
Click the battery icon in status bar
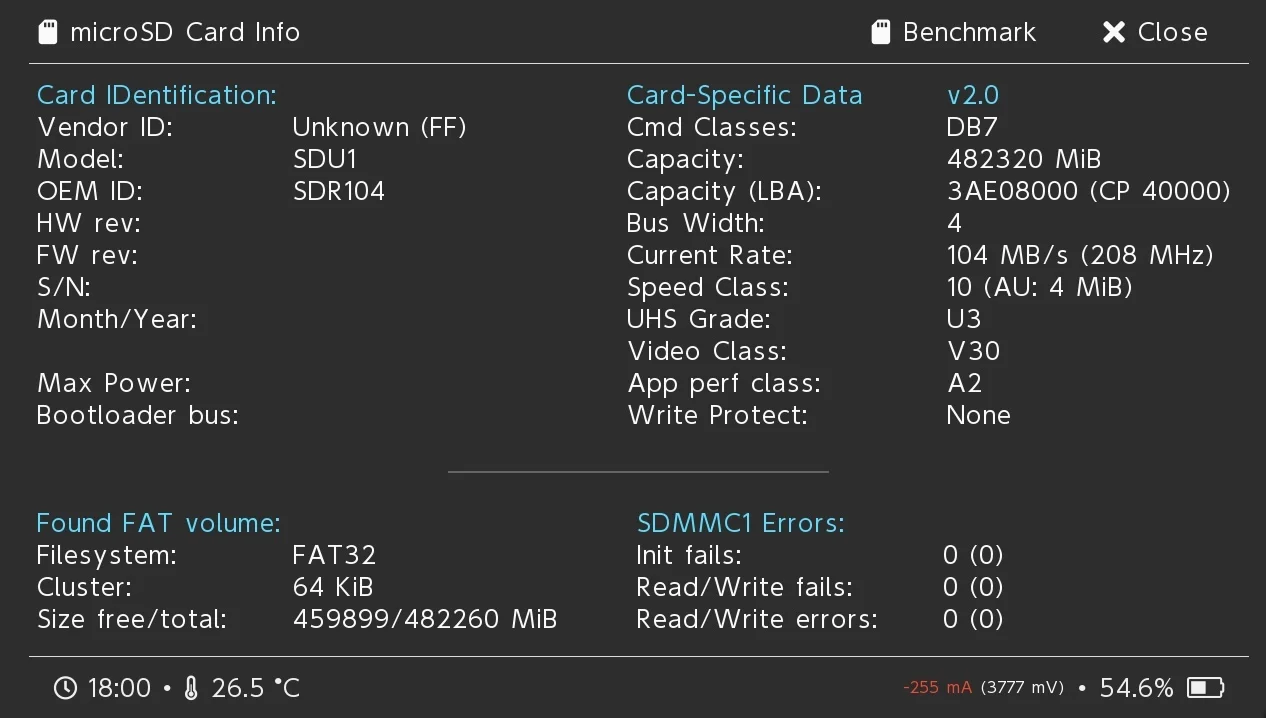pyautogui.click(x=1205, y=688)
